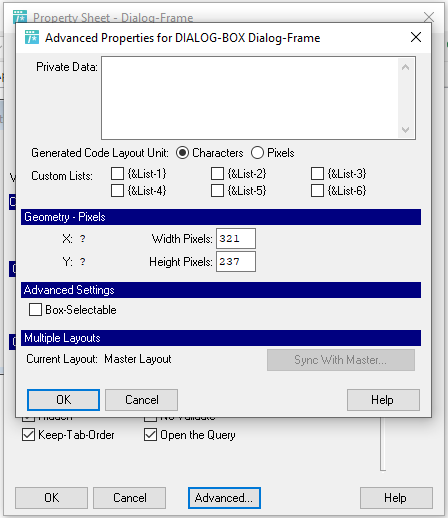Click the Generated Code Layout Unit label

coord(100,153)
